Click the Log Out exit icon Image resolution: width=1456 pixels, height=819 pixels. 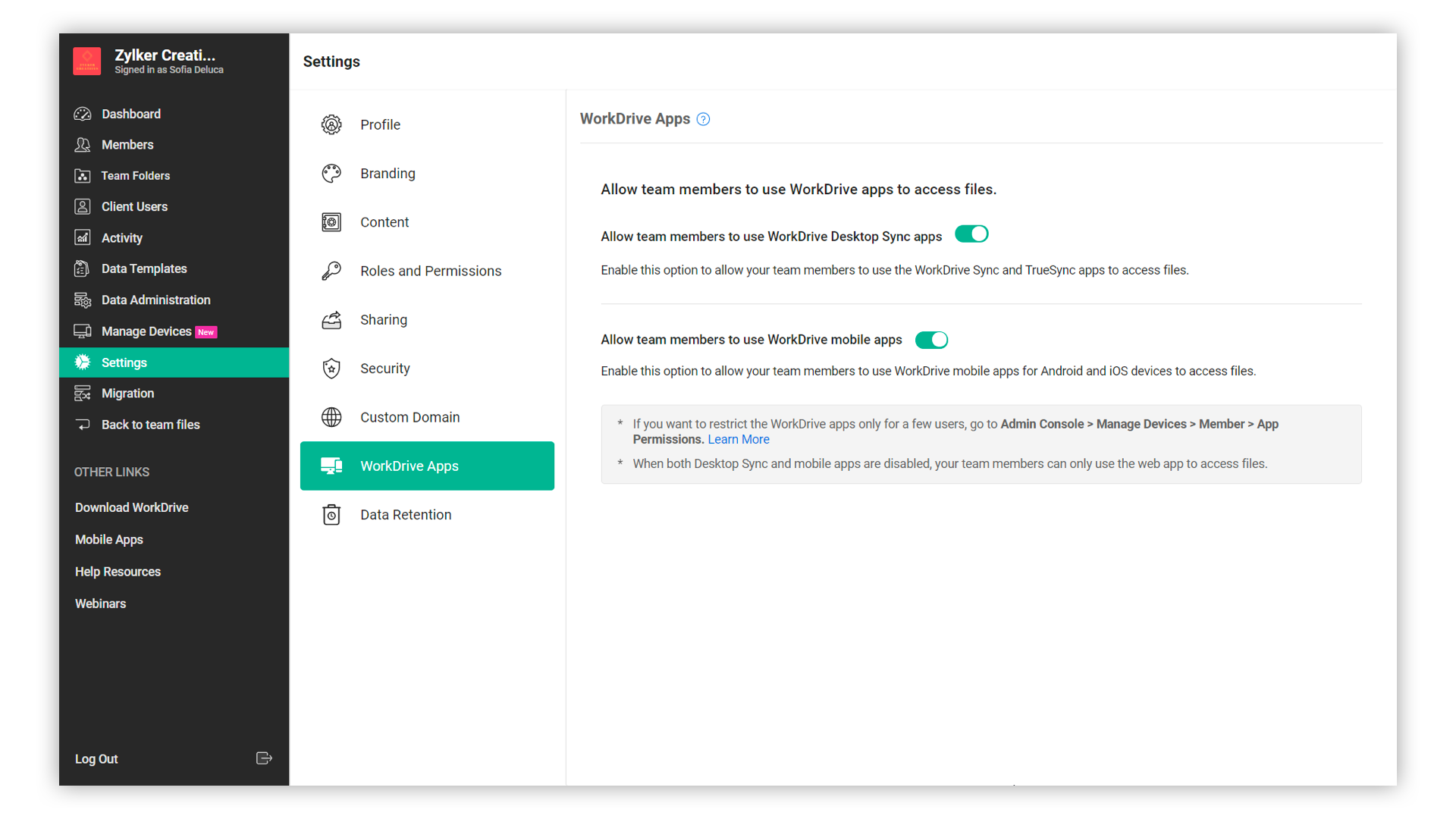tap(264, 758)
